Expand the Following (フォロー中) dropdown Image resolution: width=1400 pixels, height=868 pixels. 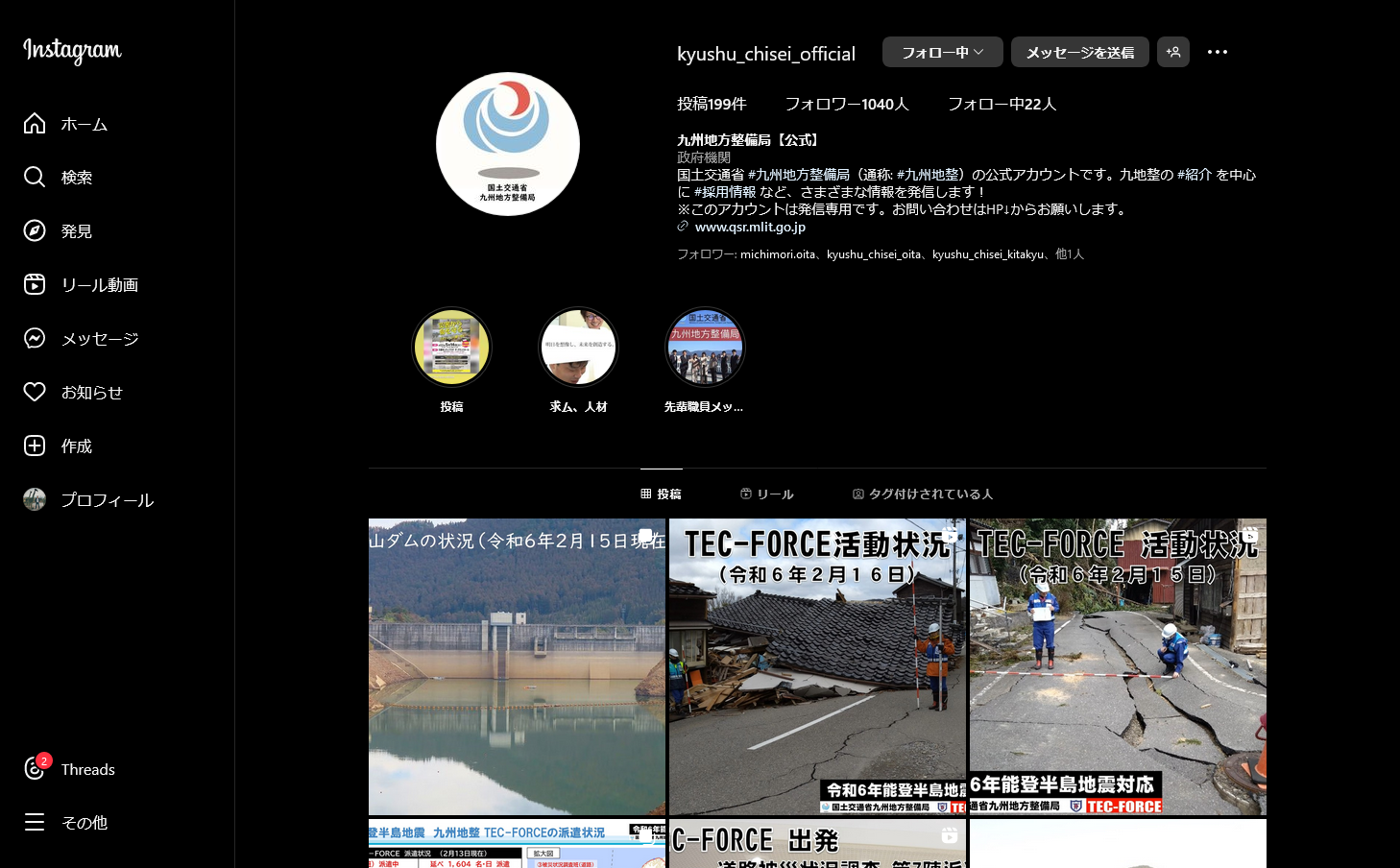tap(942, 52)
